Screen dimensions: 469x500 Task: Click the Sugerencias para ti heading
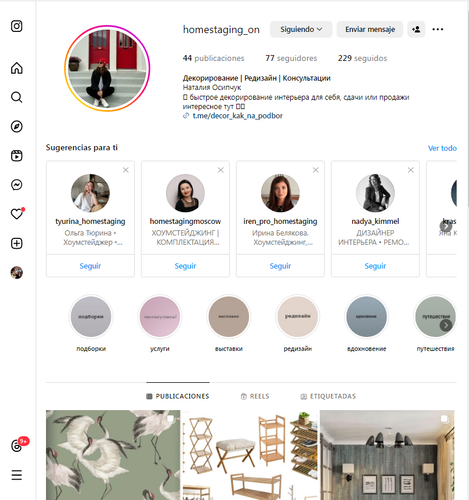[x=82, y=148]
